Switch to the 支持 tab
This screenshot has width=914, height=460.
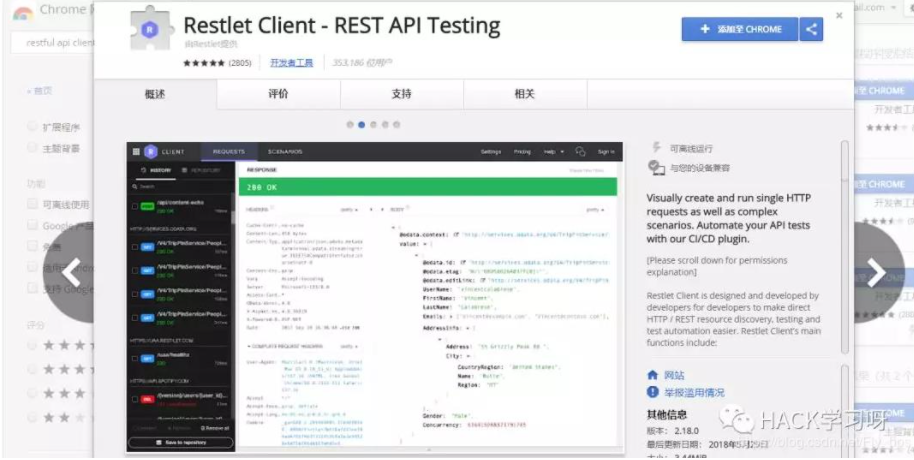click(x=402, y=94)
